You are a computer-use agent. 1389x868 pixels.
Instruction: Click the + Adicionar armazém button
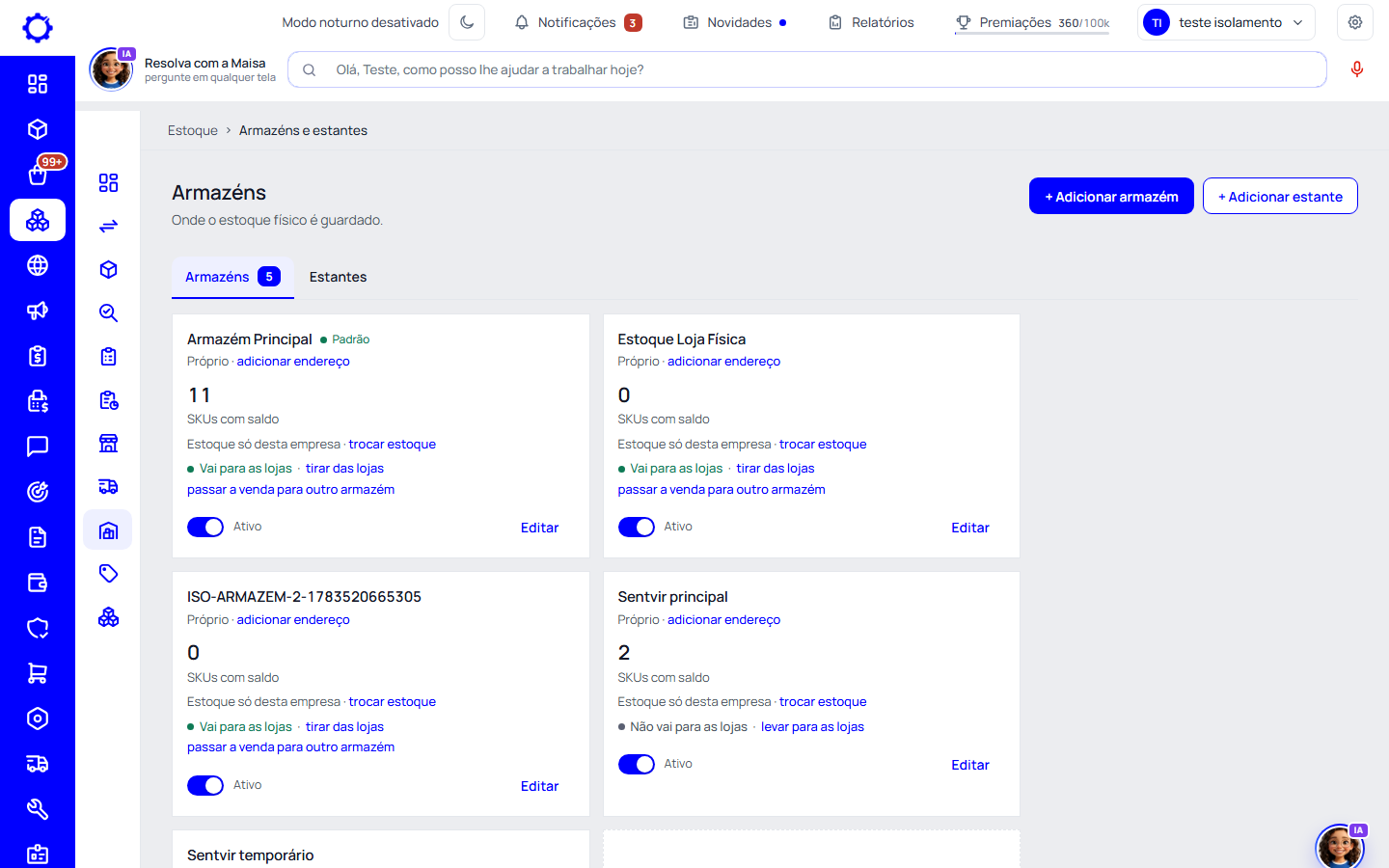coord(1111,196)
